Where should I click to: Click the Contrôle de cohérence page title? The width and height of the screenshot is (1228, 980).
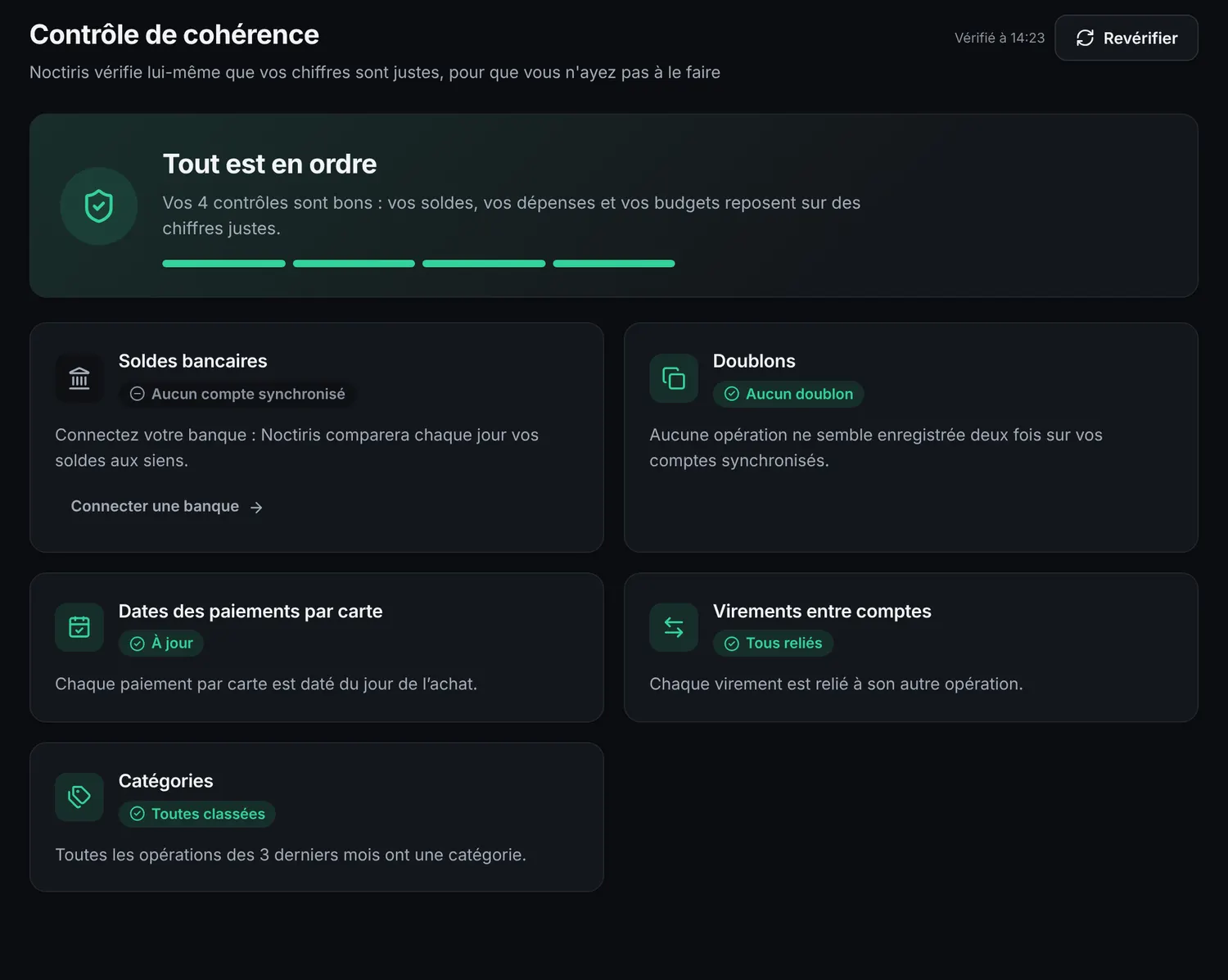coord(174,34)
